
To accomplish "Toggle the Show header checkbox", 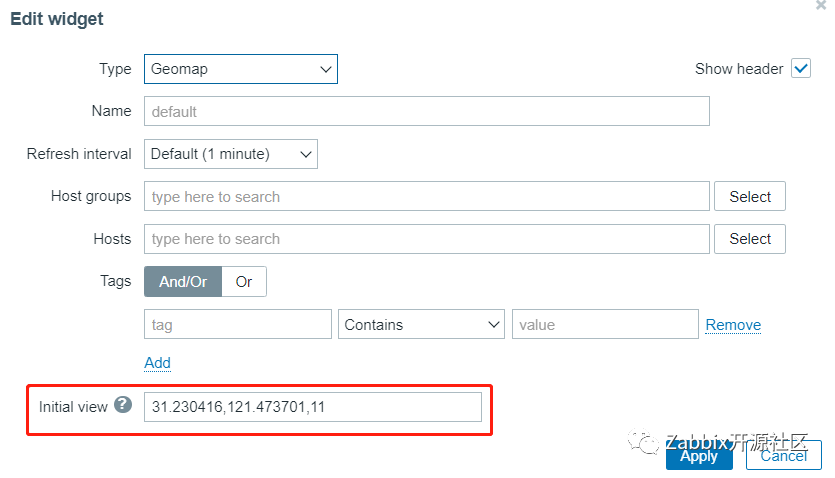I will tap(800, 69).
